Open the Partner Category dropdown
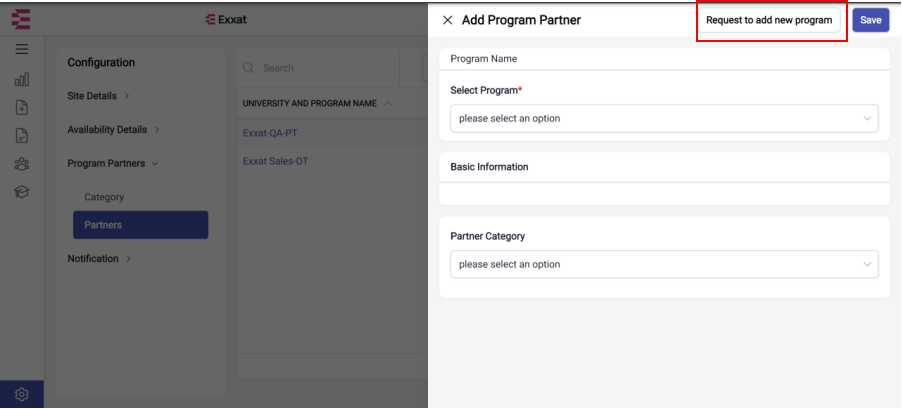902x409 pixels. click(664, 264)
